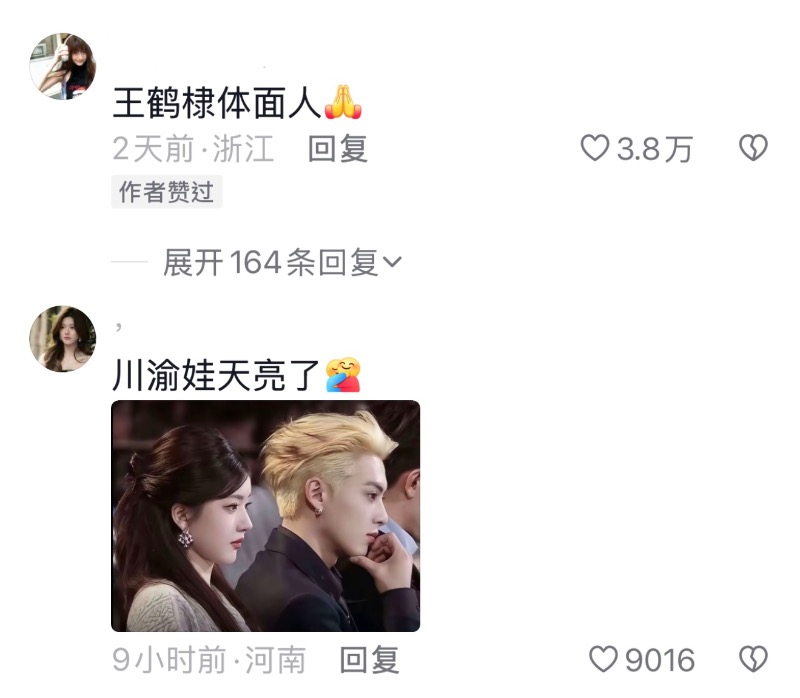Select the 王鹤棣体面人 comment text
The height and width of the screenshot is (698, 800).
pos(216,103)
